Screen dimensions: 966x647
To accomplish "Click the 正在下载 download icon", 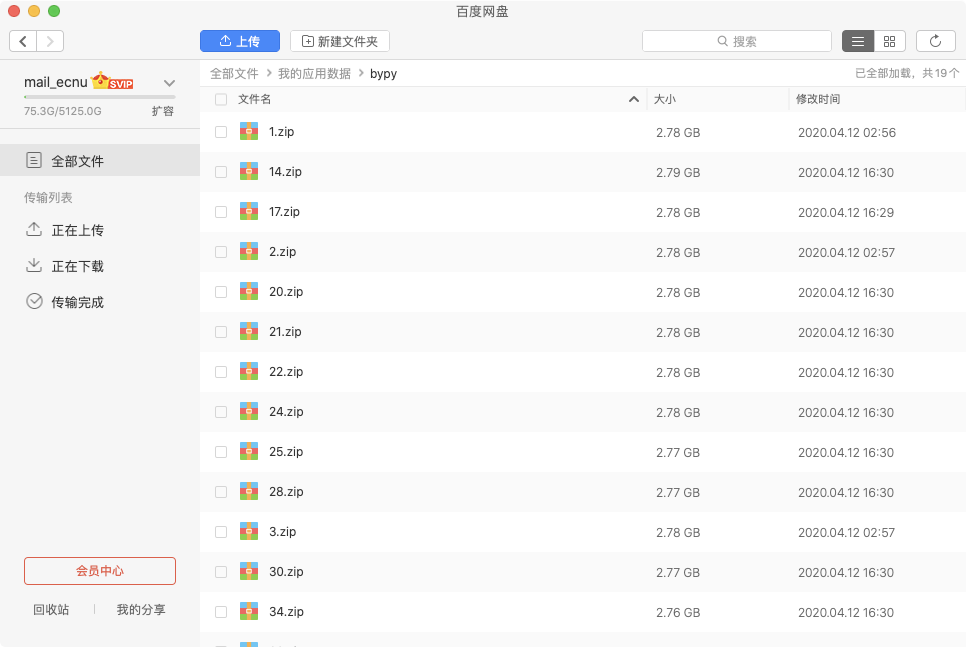I will pyautogui.click(x=34, y=266).
